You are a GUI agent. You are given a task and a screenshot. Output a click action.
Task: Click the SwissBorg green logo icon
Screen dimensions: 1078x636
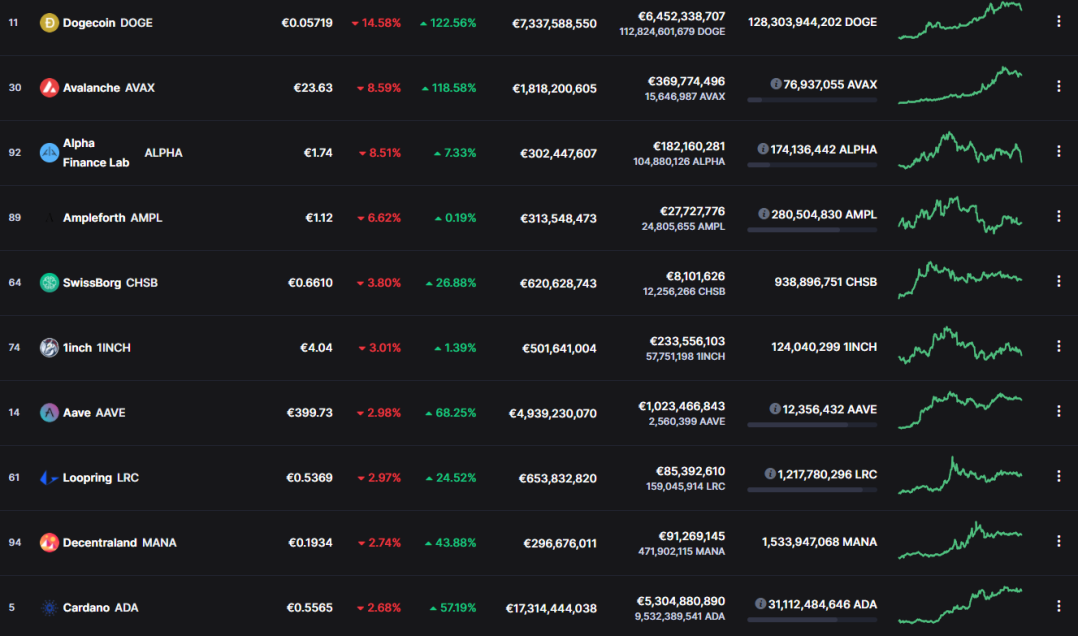[49, 283]
